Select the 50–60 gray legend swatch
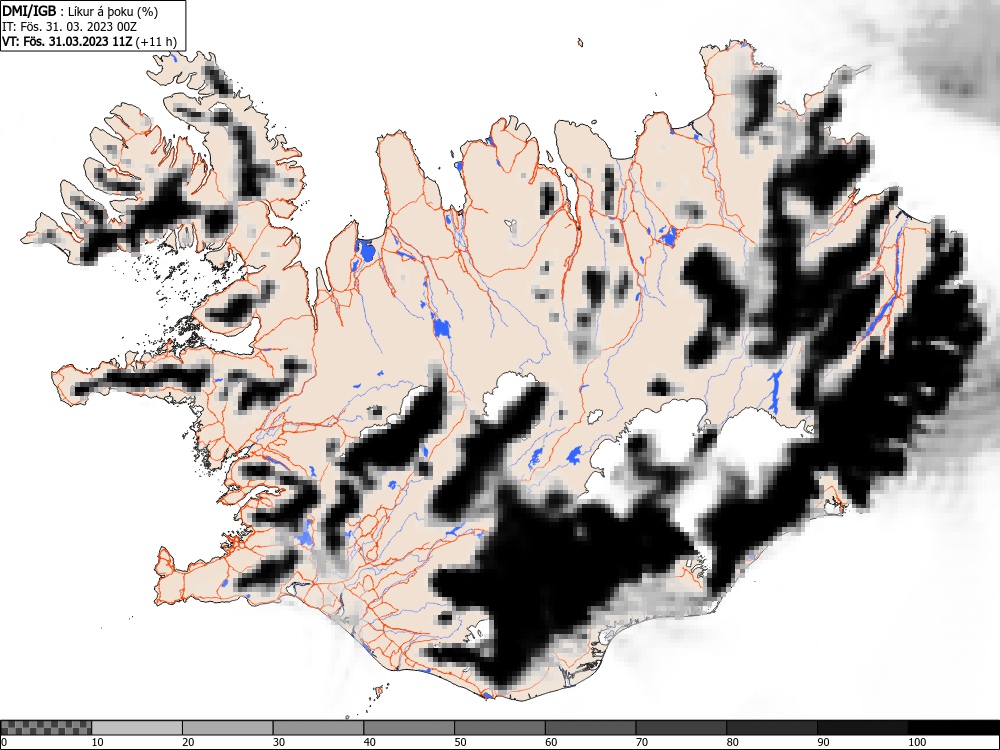Viewport: 1000px width, 750px height. pyautogui.click(x=499, y=728)
